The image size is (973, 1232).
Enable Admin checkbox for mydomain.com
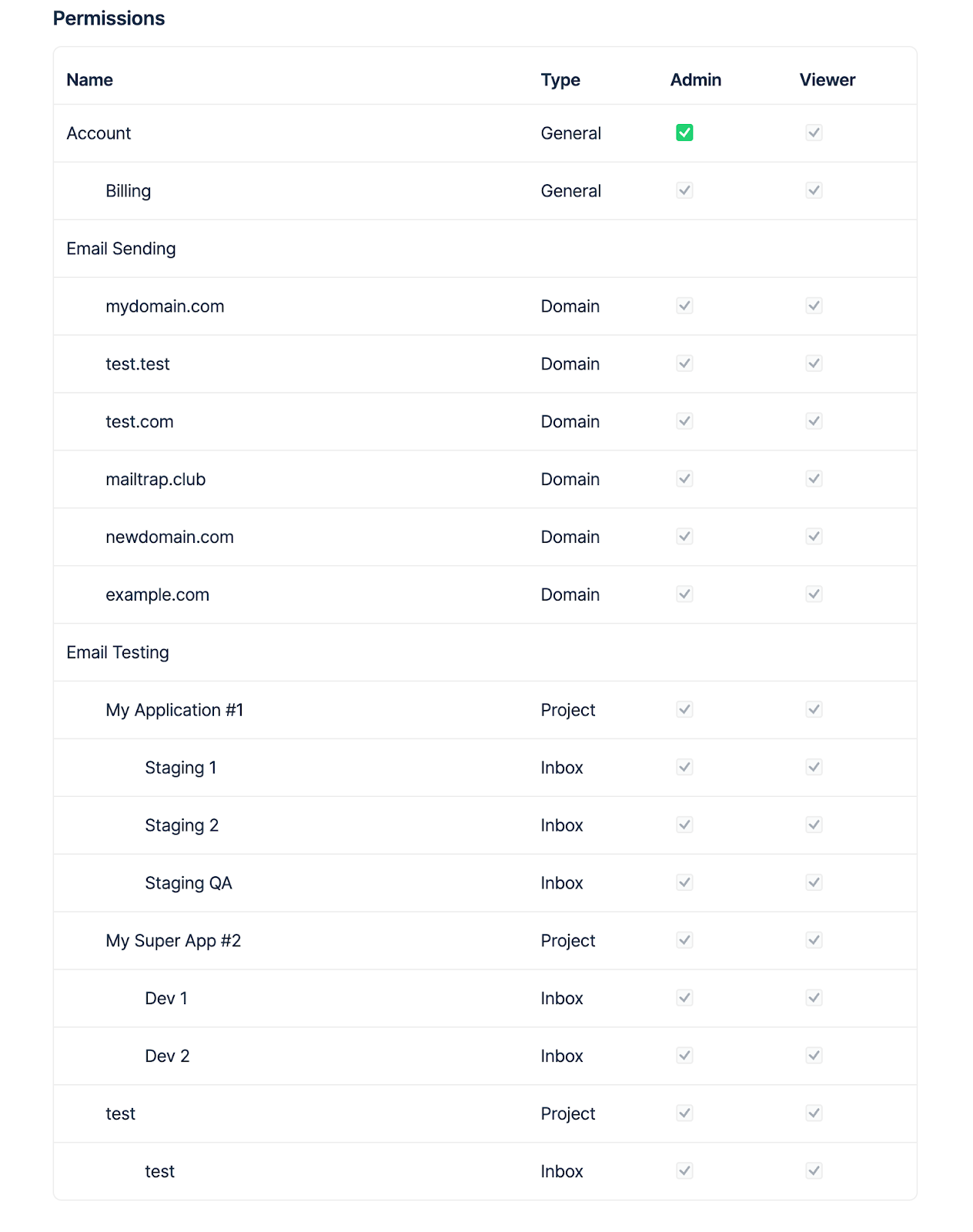coord(684,306)
